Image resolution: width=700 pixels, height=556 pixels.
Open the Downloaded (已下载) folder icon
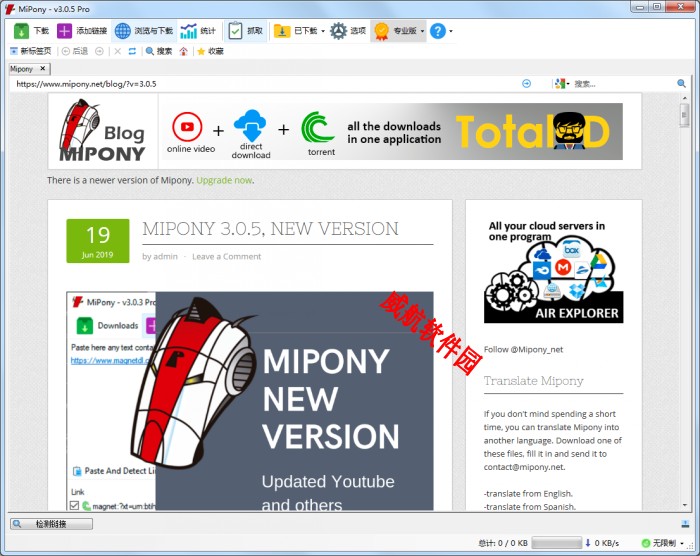282,31
